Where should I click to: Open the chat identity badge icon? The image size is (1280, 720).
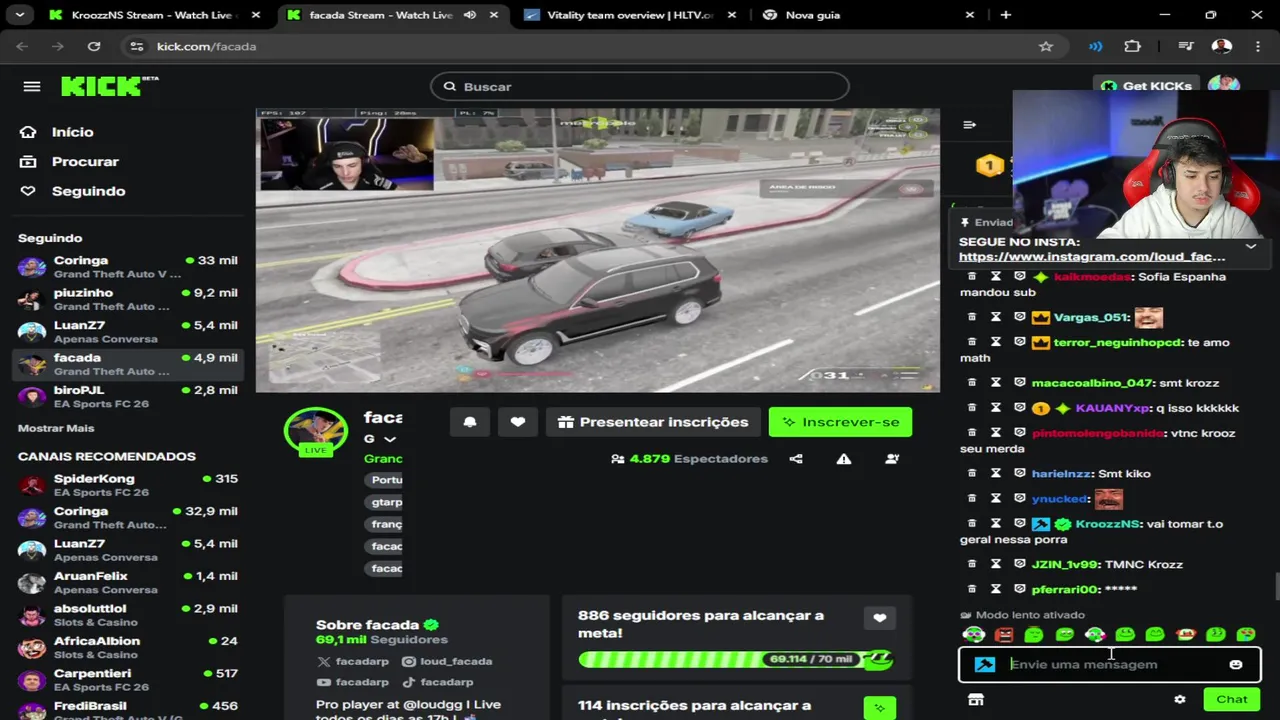[x=985, y=665]
